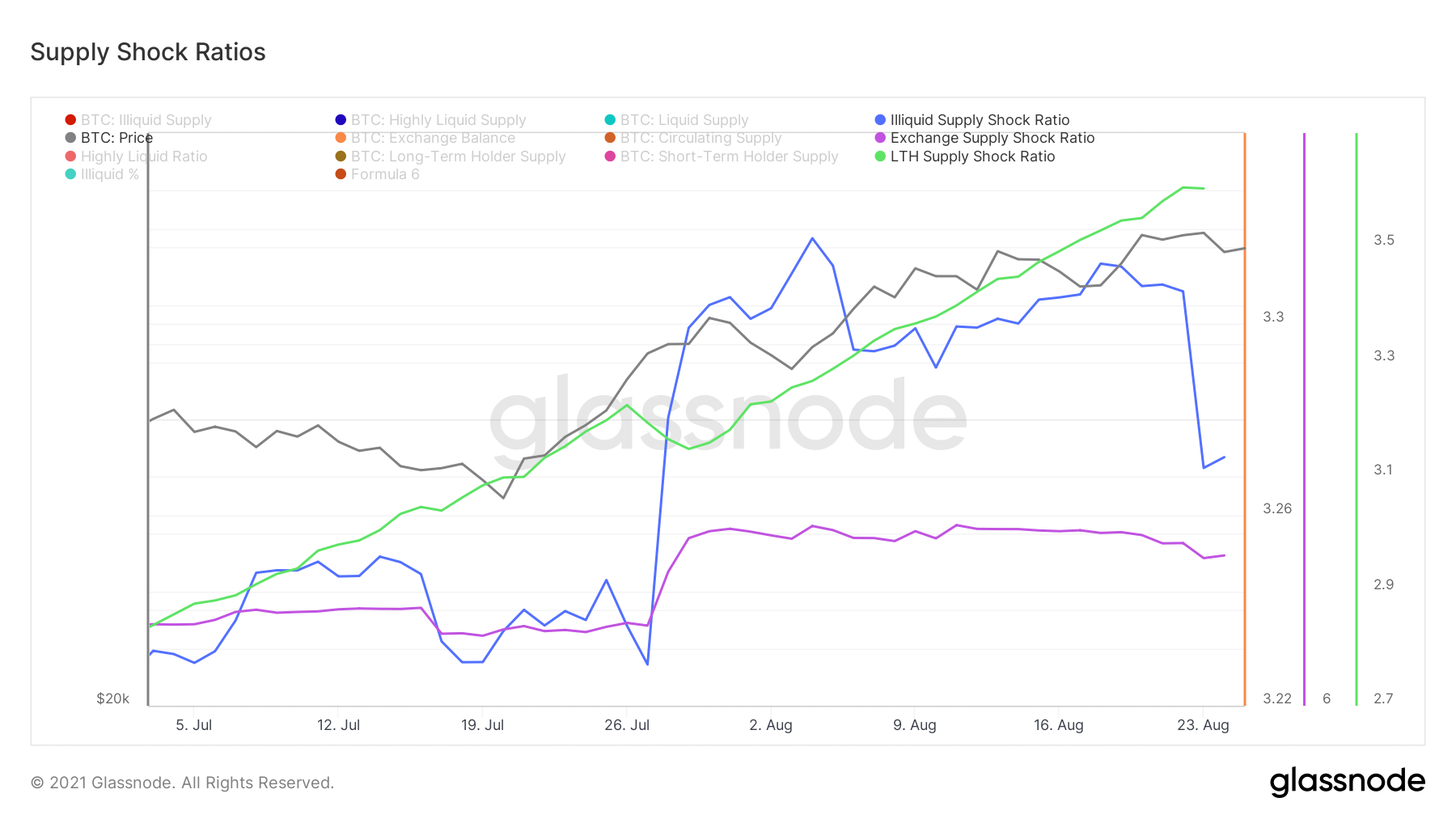
Task: Click the 9. Aug x-axis date label
Action: [x=913, y=725]
